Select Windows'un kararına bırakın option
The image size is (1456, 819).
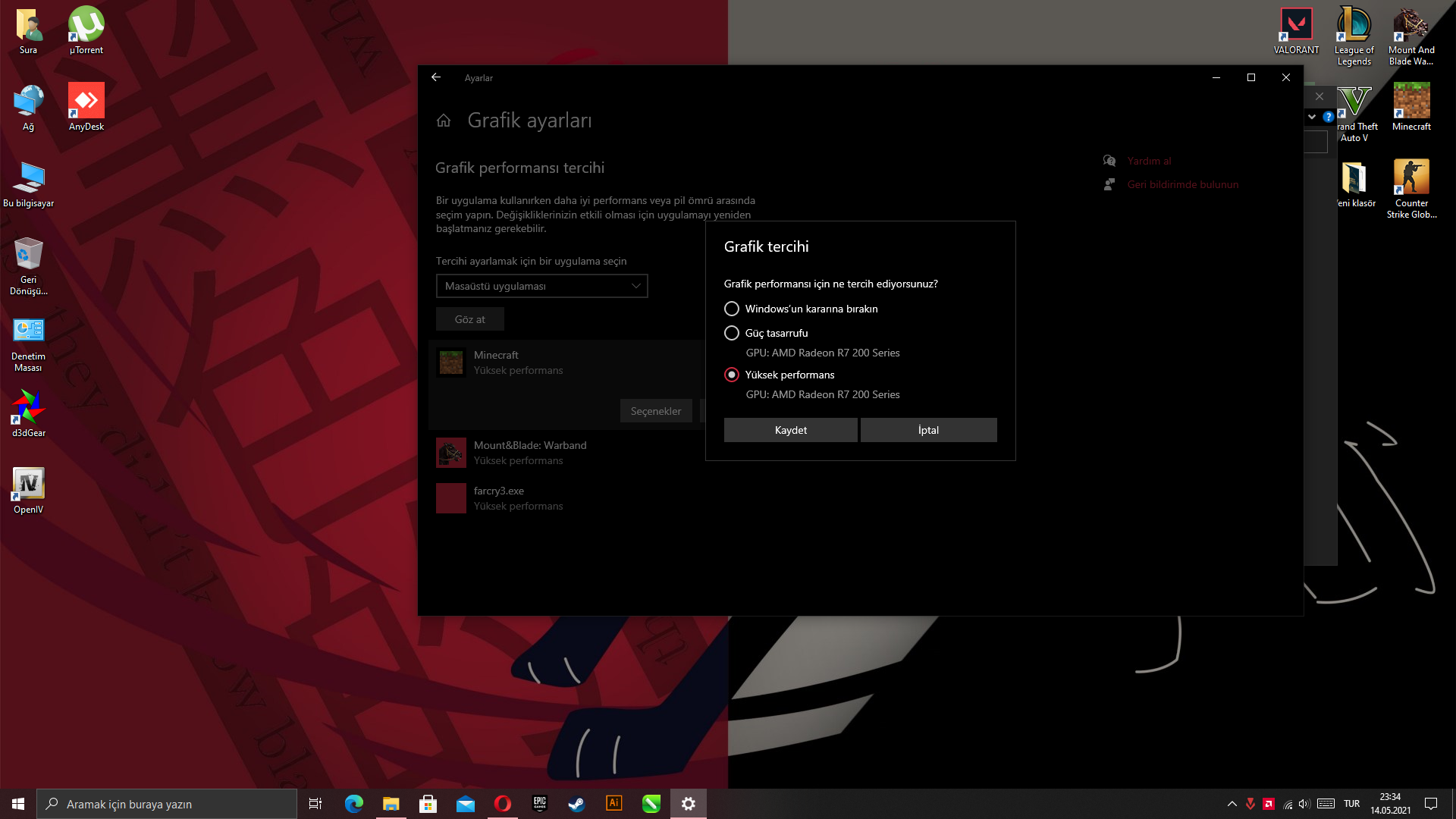pyautogui.click(x=732, y=309)
